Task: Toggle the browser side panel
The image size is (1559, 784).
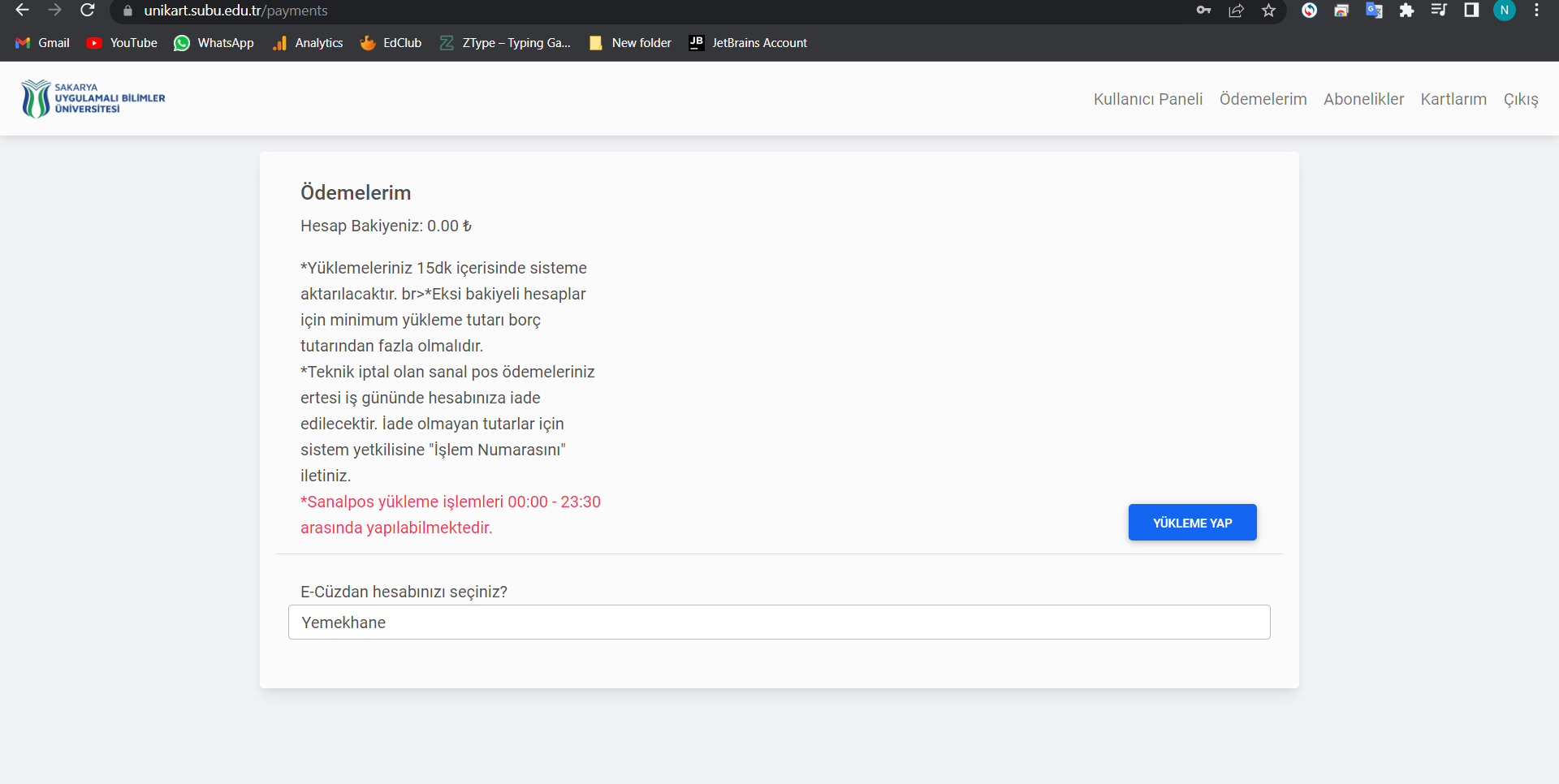Action: point(1471,11)
